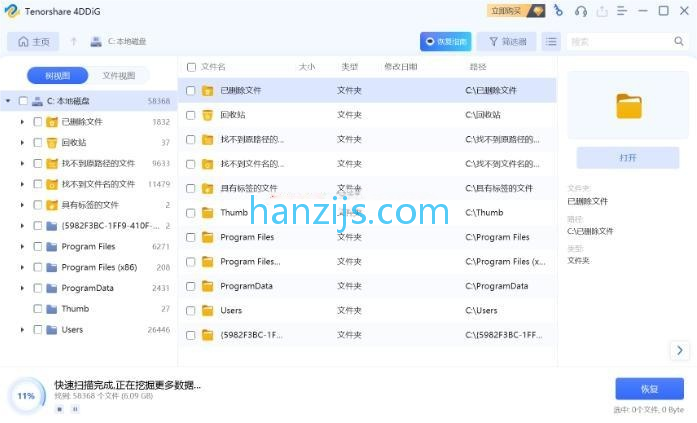Open the recovery guide (恢复指南) button
The width and height of the screenshot is (697, 423).
[445, 42]
